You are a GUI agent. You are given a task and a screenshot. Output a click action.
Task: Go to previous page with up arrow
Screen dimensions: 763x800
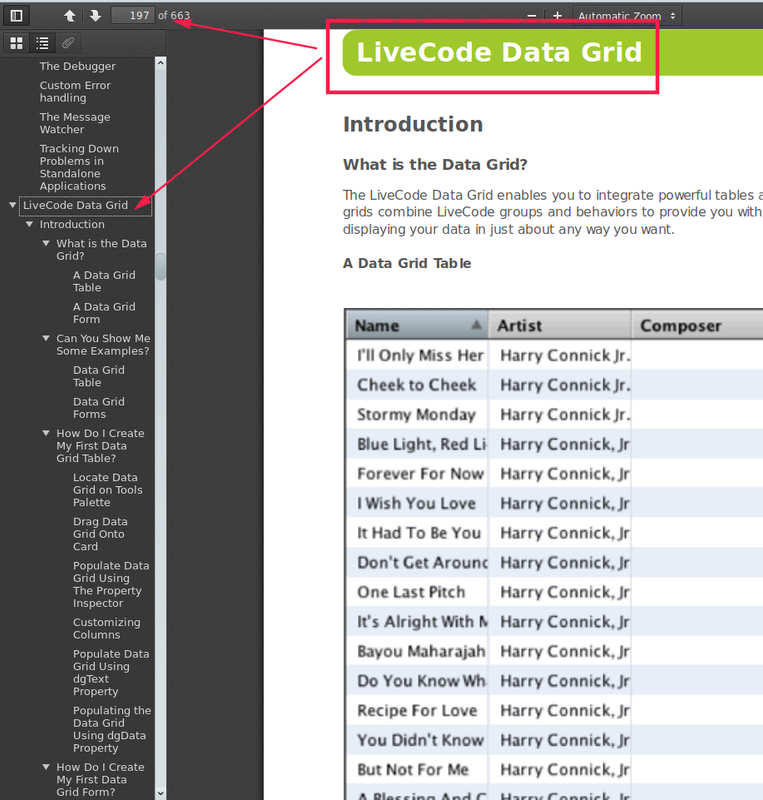coord(69,16)
